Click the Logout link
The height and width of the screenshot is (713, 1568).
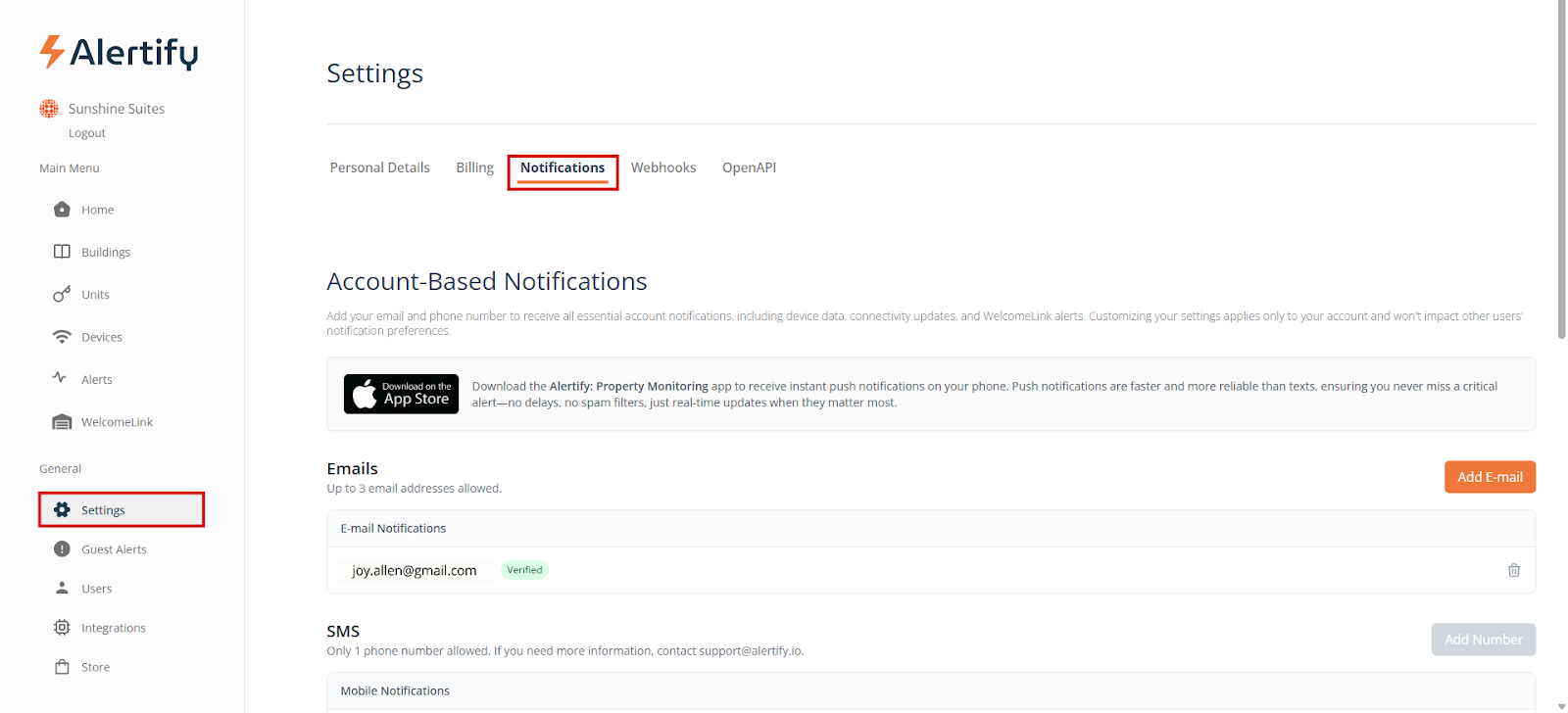click(86, 133)
